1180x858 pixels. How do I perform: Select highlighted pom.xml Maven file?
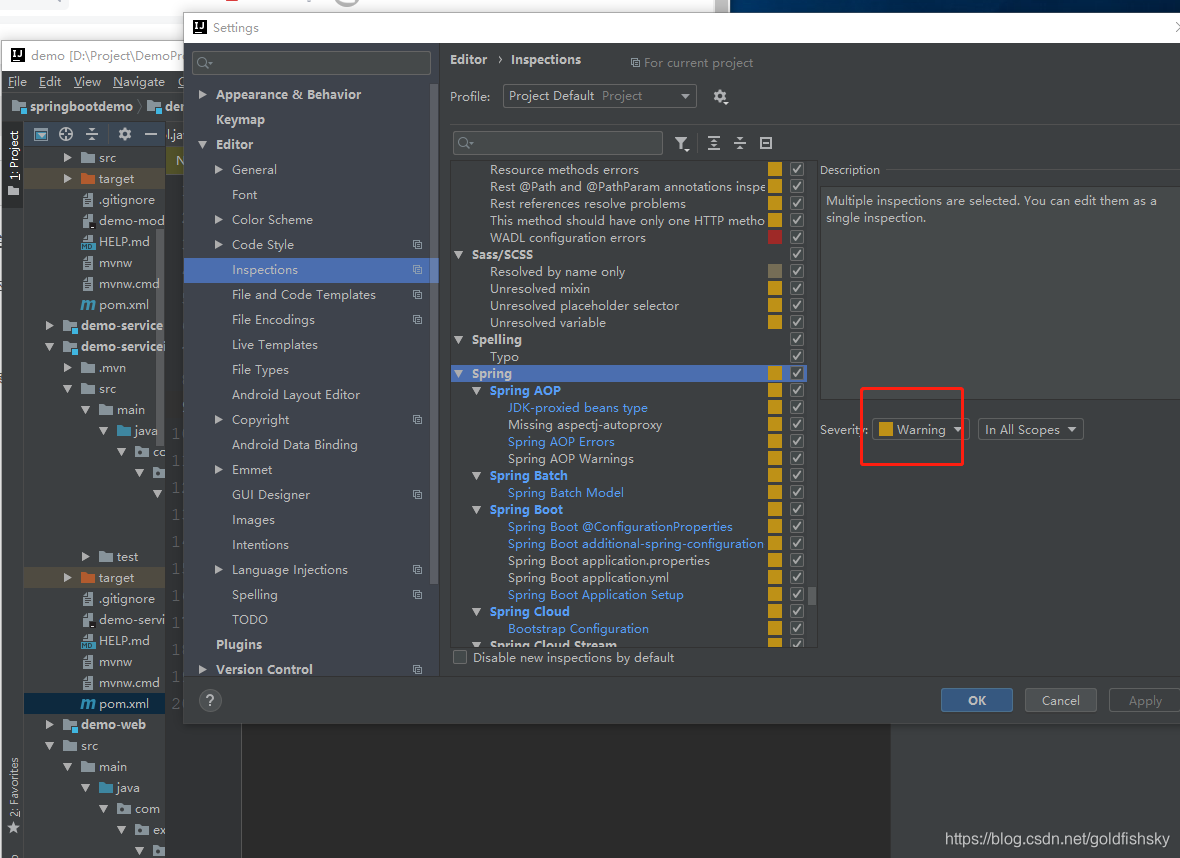(x=114, y=704)
